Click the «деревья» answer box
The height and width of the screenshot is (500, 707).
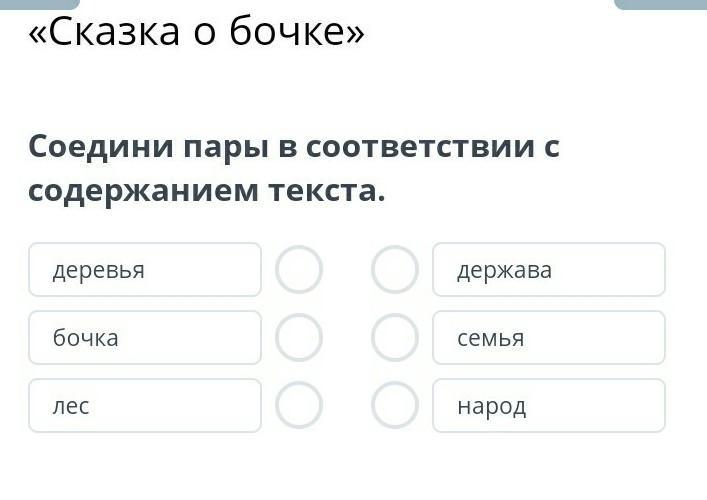click(x=145, y=270)
